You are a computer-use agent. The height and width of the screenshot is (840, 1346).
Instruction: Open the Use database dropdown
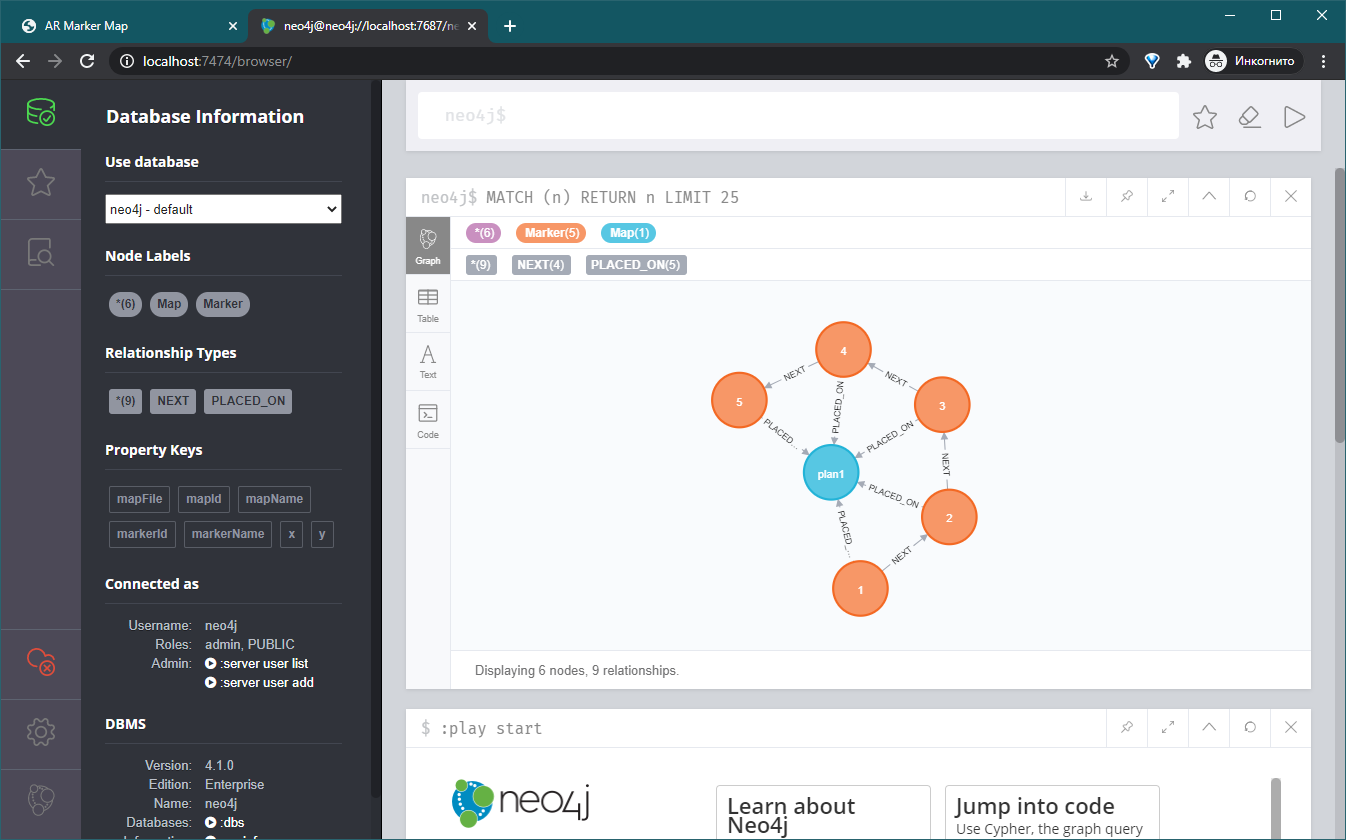(x=223, y=209)
